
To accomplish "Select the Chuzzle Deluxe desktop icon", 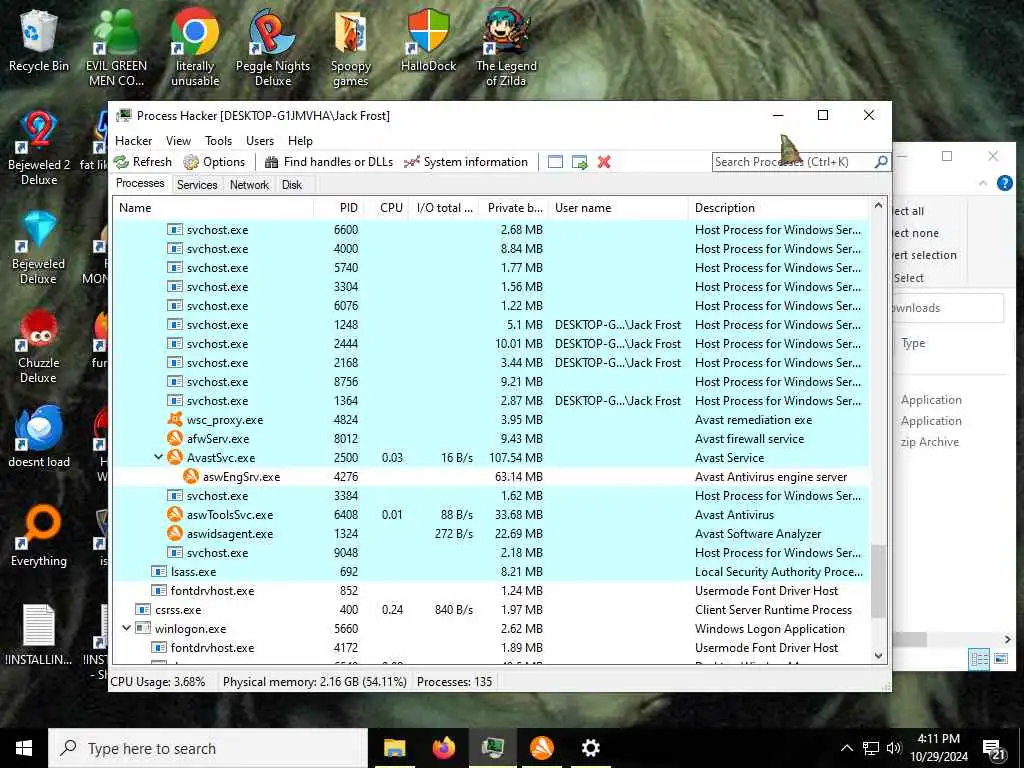I will pyautogui.click(x=39, y=346).
